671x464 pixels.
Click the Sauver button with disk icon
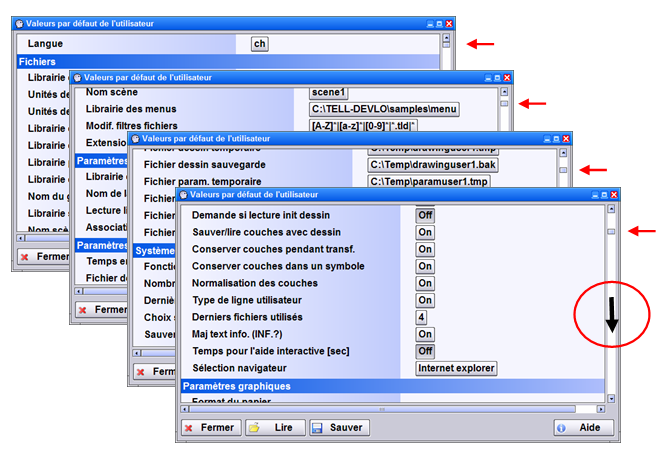point(339,427)
